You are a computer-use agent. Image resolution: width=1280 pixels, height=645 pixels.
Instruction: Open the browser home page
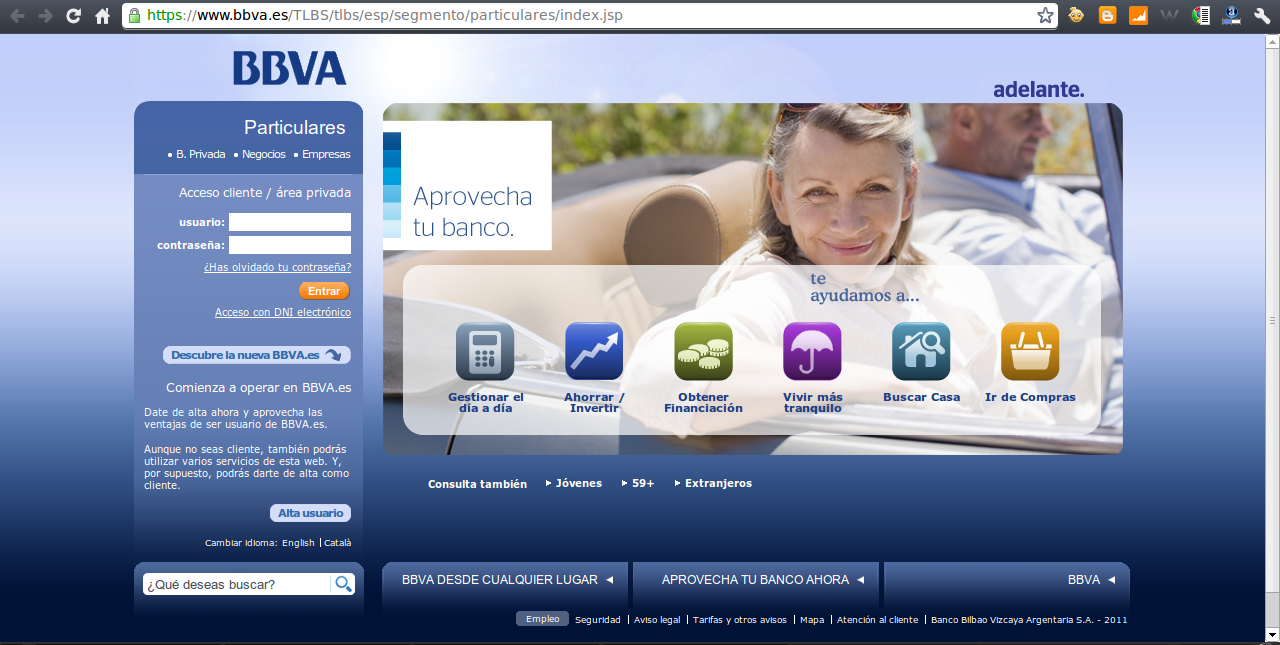click(x=102, y=15)
